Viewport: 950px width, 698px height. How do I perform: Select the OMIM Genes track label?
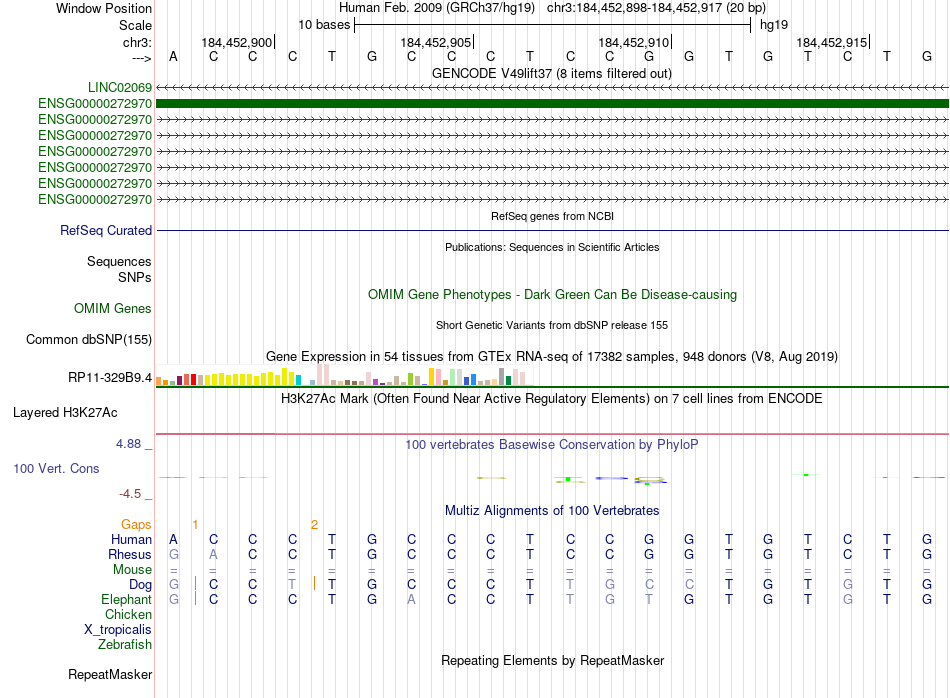[113, 308]
